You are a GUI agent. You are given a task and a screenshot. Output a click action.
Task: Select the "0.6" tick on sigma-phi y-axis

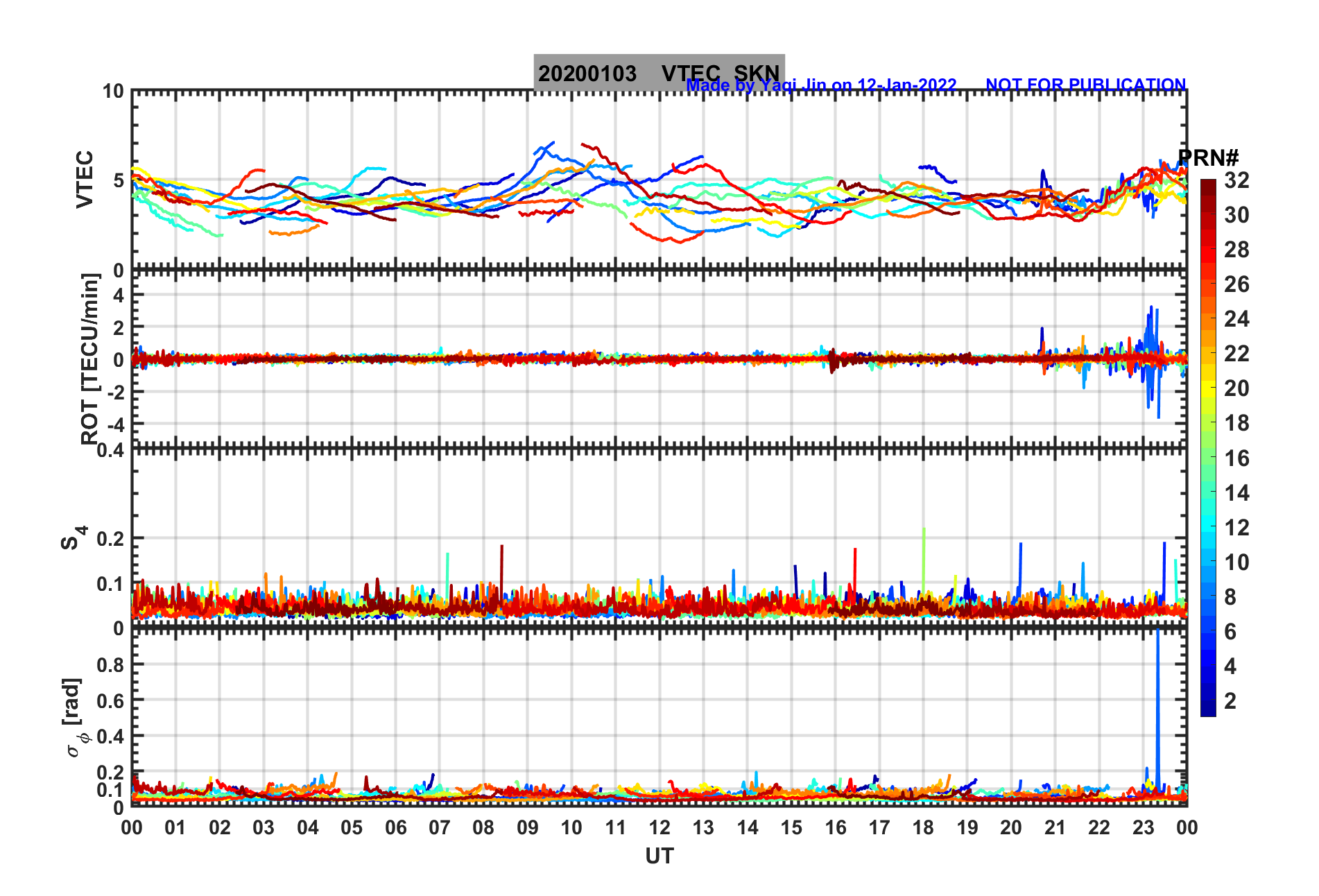click(x=110, y=700)
